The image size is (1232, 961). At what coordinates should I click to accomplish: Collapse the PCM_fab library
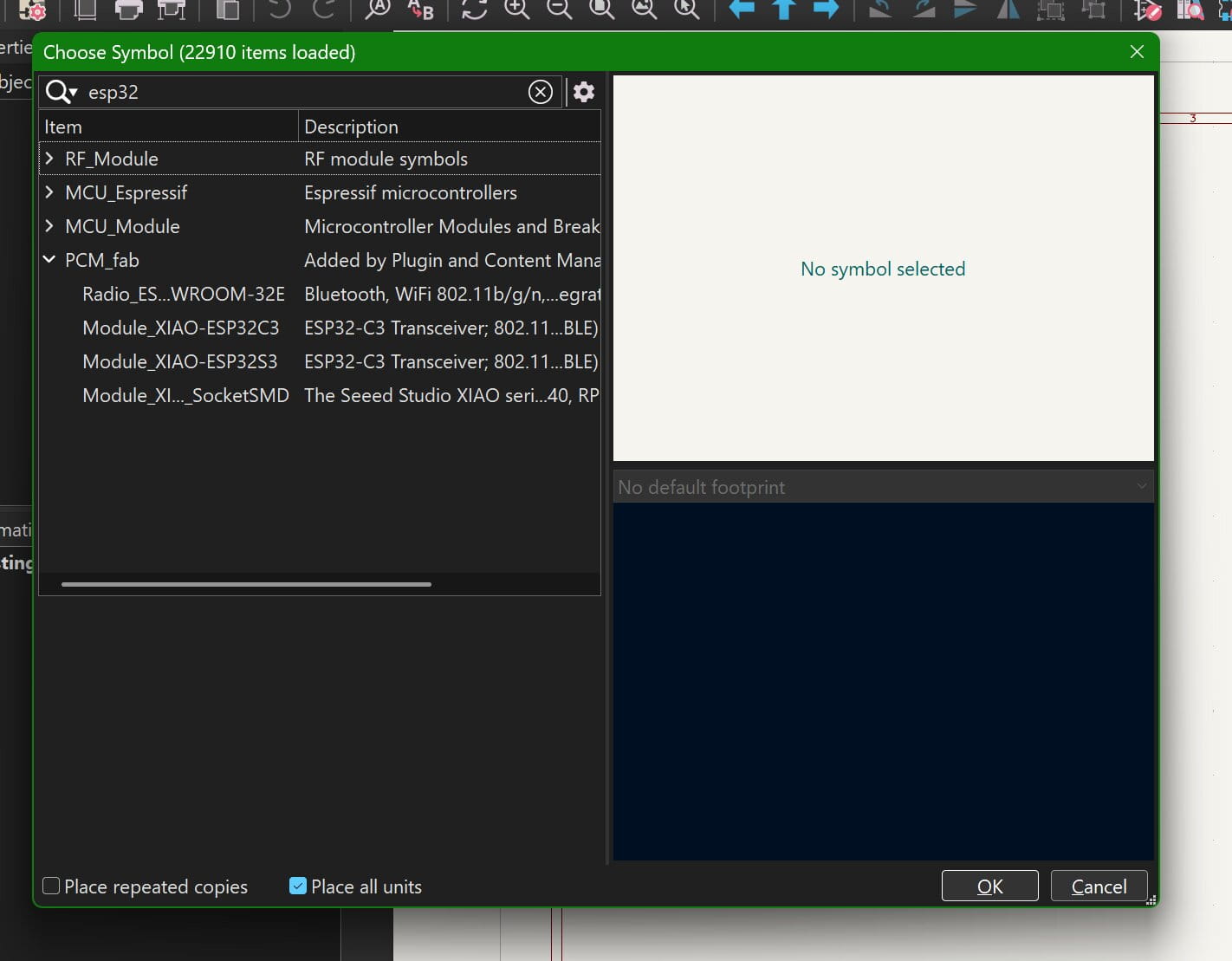49,260
